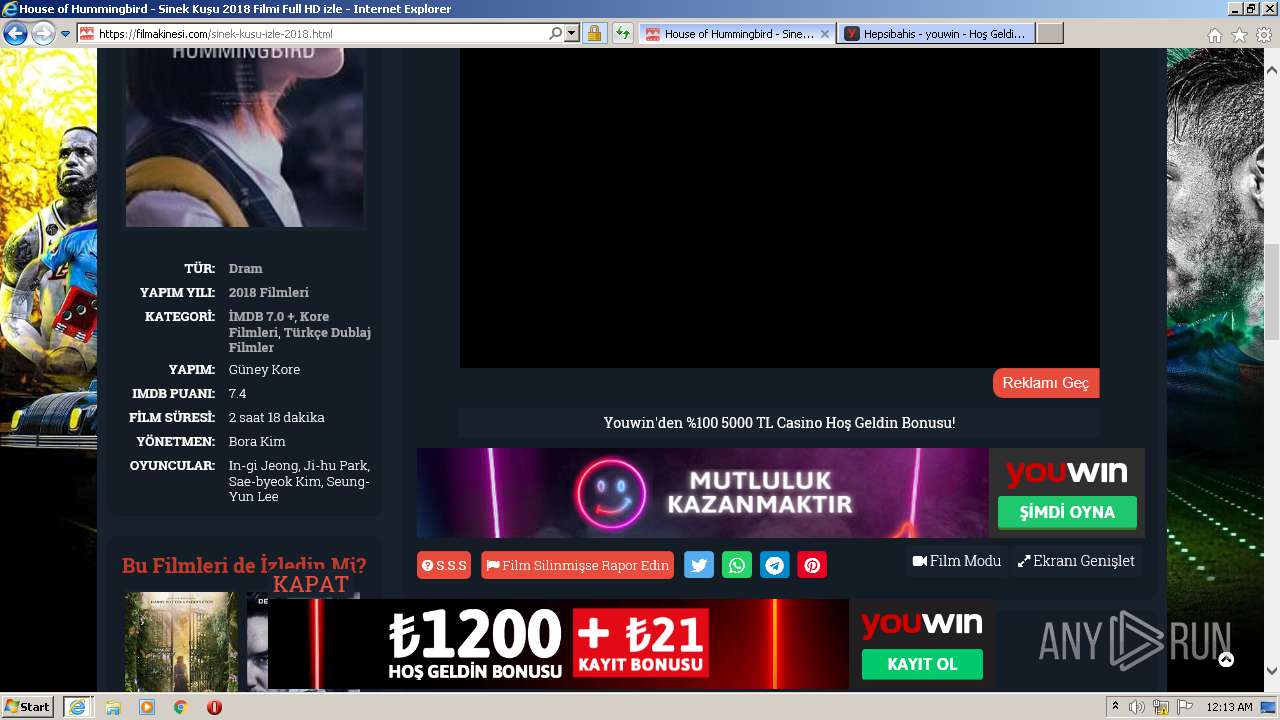The image size is (1280, 720).
Task: Launch Chrome from the taskbar
Action: 180,707
